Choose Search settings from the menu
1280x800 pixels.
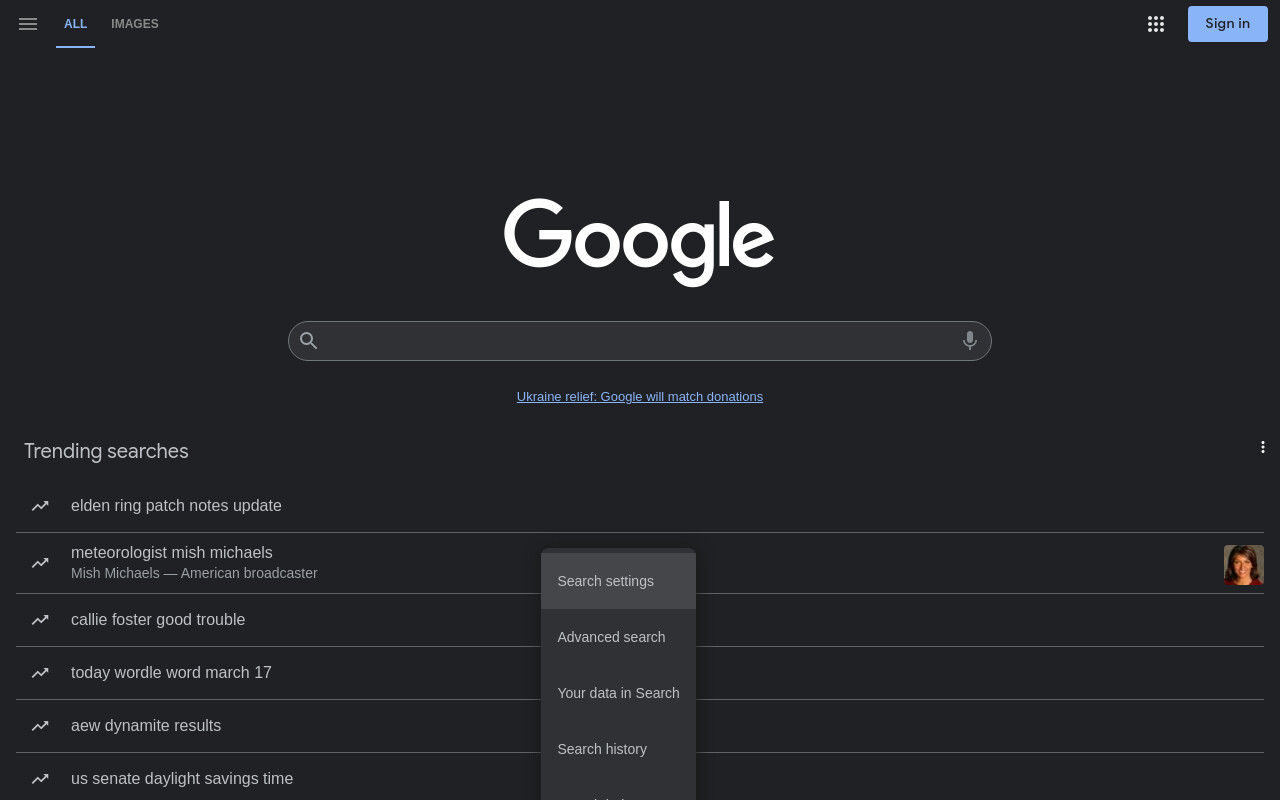[618, 581]
